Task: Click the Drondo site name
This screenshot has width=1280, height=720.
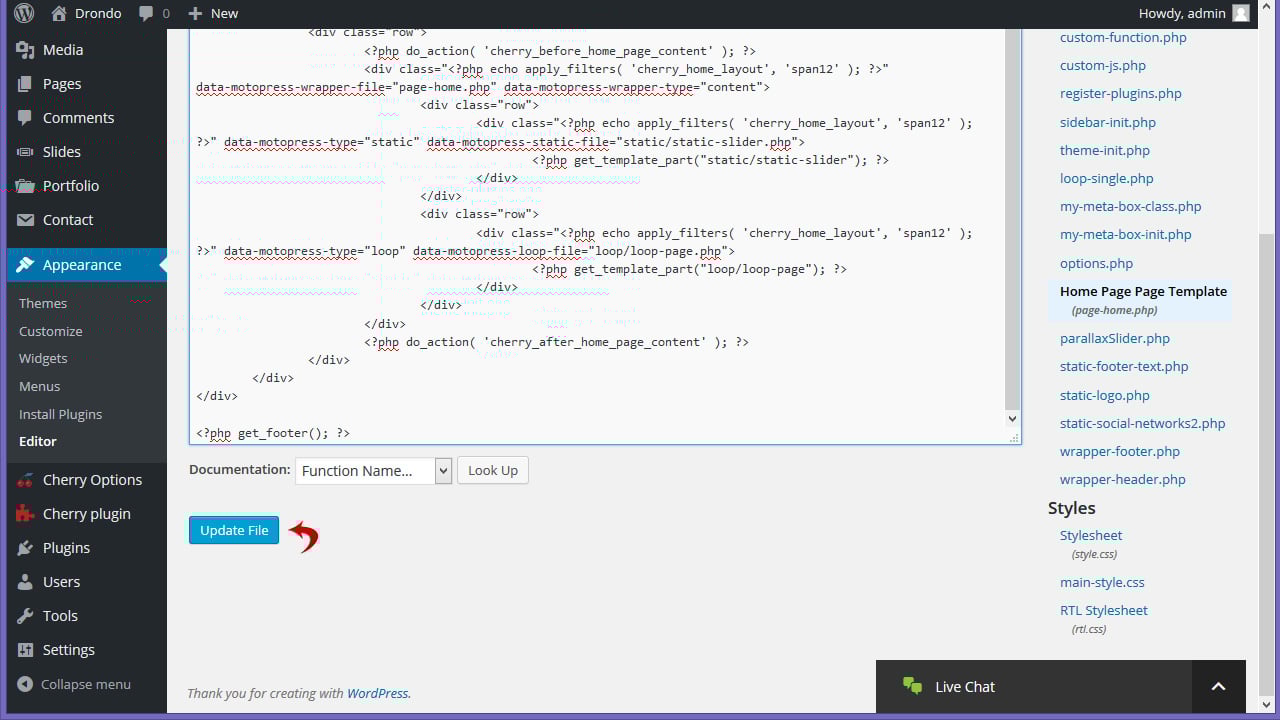Action: pos(98,13)
